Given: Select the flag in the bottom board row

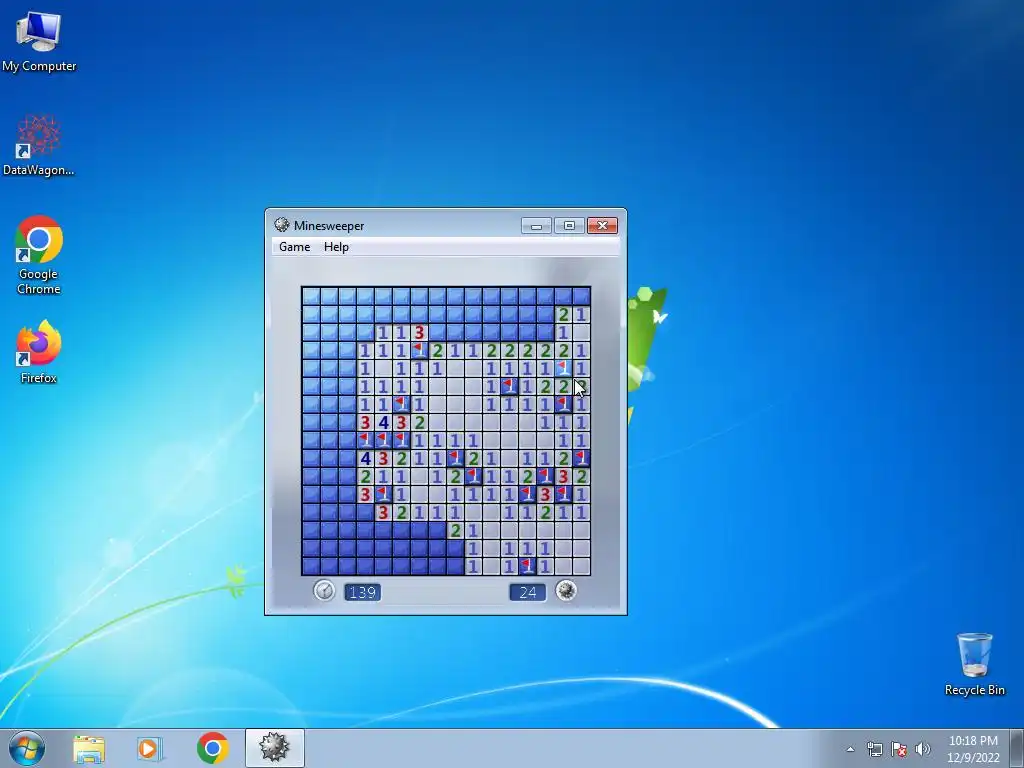Looking at the screenshot, I should (527, 566).
